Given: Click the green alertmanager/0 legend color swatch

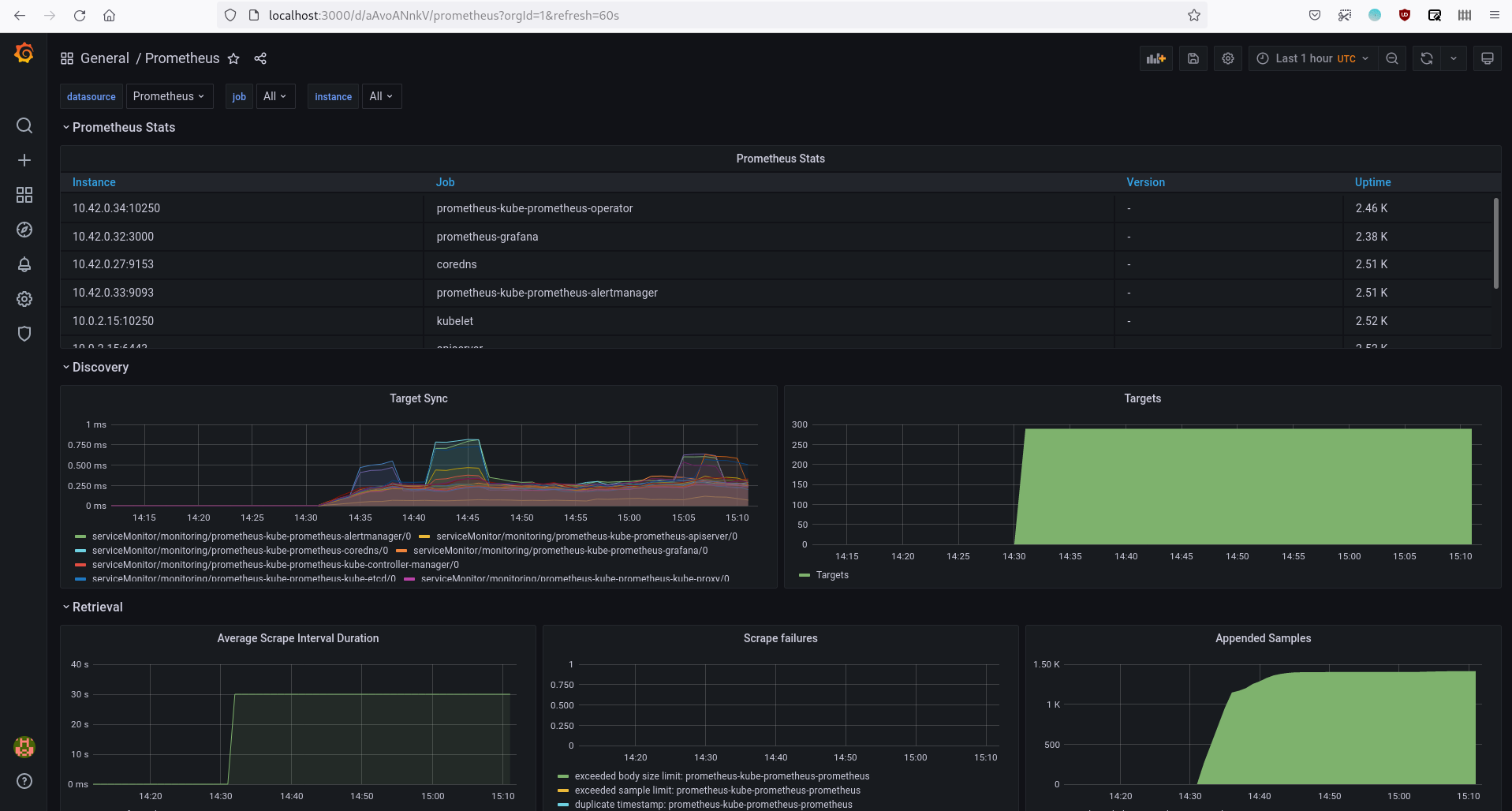Looking at the screenshot, I should (80, 536).
